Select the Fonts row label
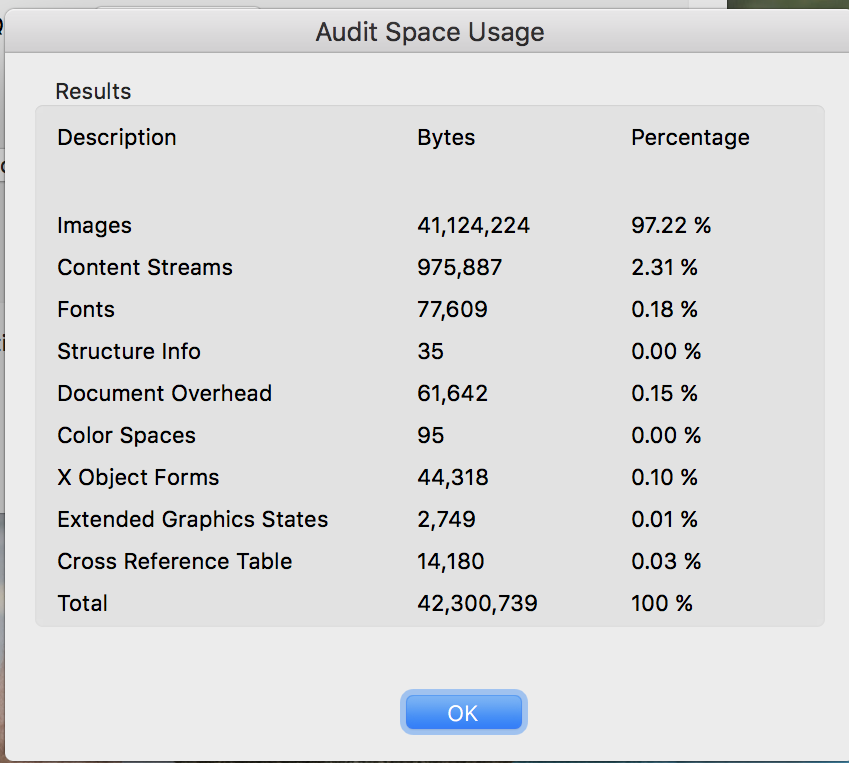 86,310
